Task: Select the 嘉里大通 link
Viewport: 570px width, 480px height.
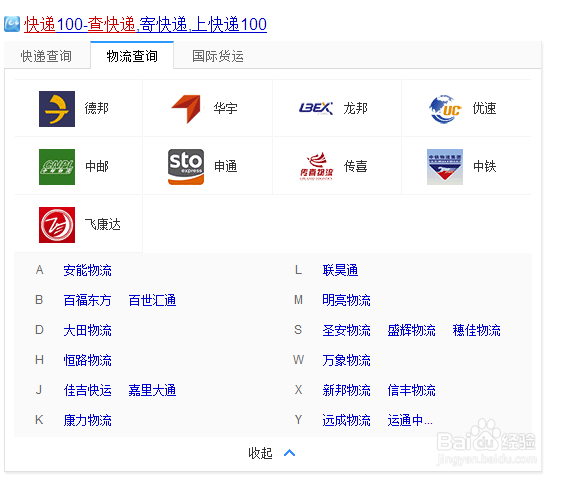Action: coord(152,390)
